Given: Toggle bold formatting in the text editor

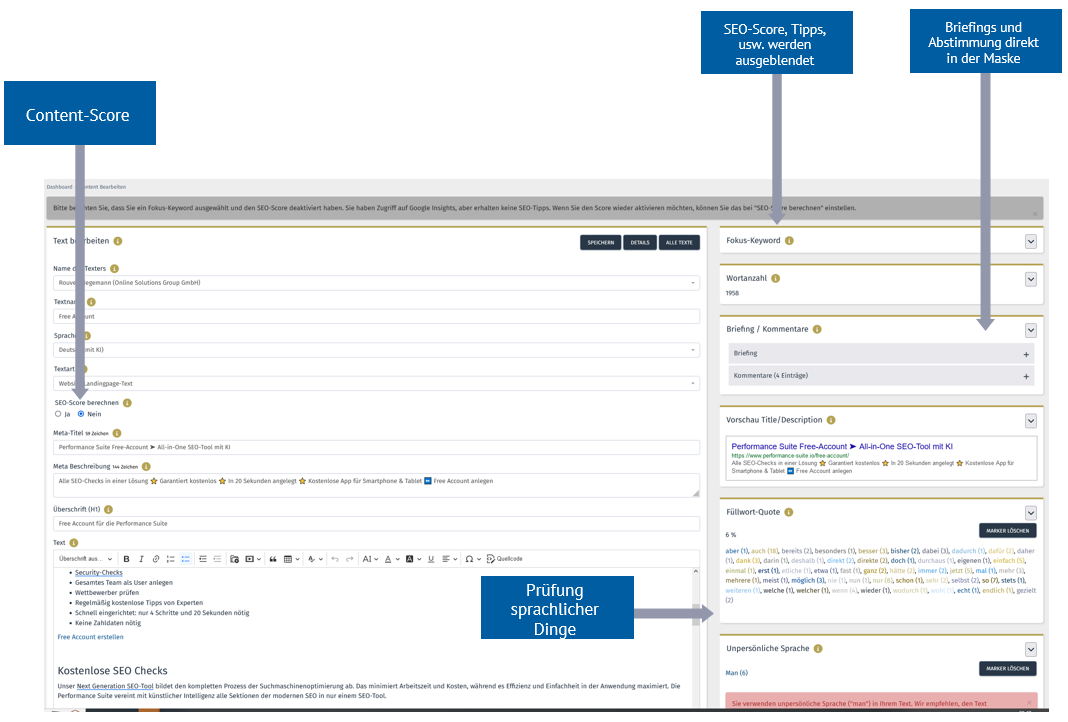Looking at the screenshot, I should (x=127, y=558).
